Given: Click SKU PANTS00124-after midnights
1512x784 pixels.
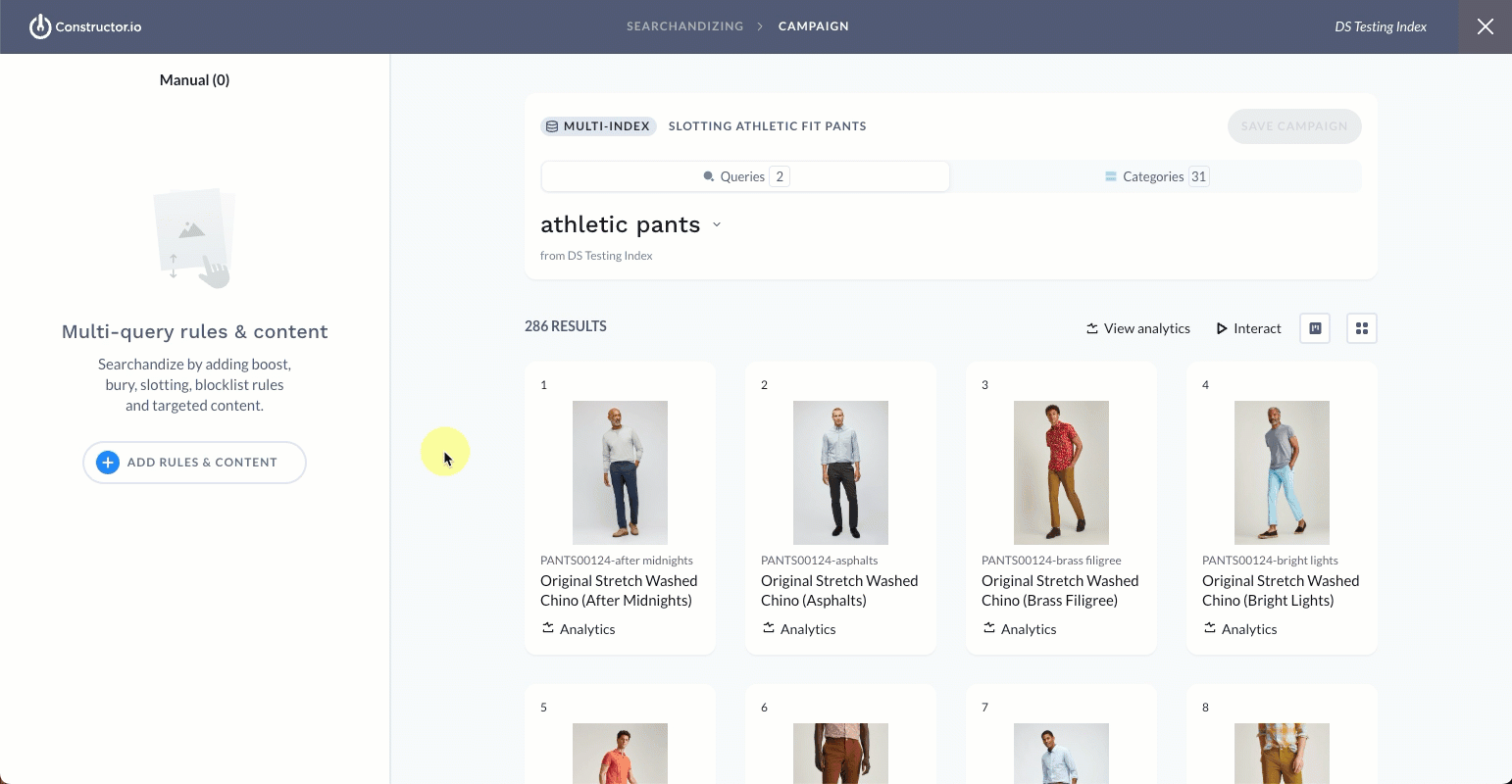Looking at the screenshot, I should 617,561.
